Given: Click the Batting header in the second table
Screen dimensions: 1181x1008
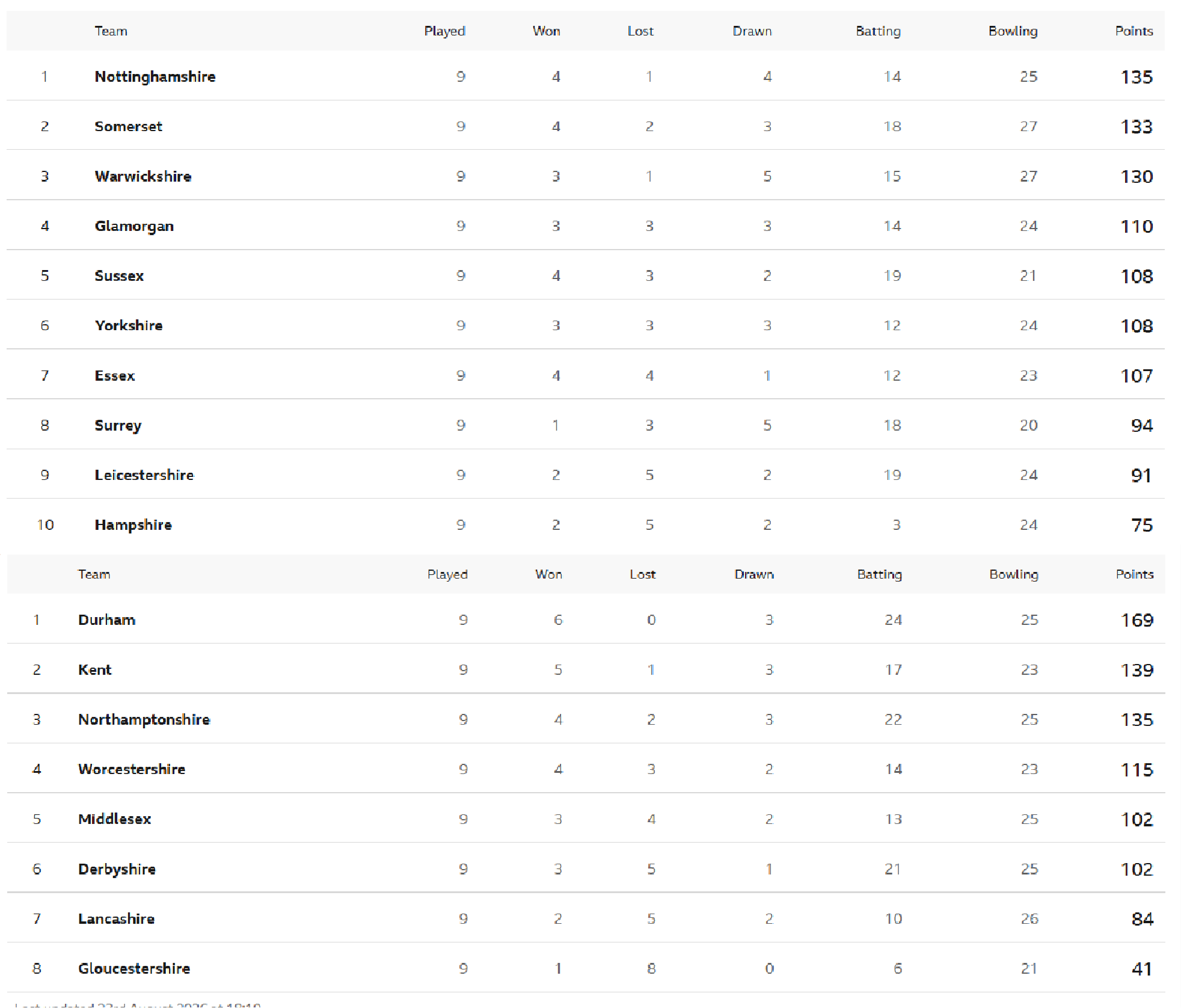Looking at the screenshot, I should coord(880,574).
